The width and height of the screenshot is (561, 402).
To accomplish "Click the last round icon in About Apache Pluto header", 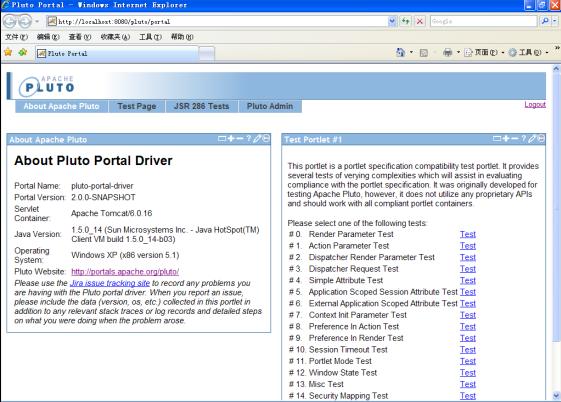I will point(266,138).
